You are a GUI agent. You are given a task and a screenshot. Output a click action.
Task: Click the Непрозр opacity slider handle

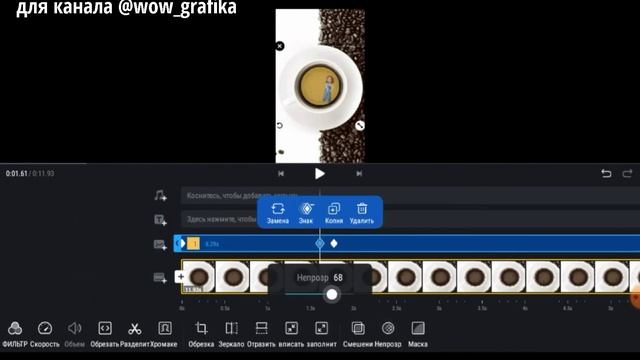click(x=332, y=294)
